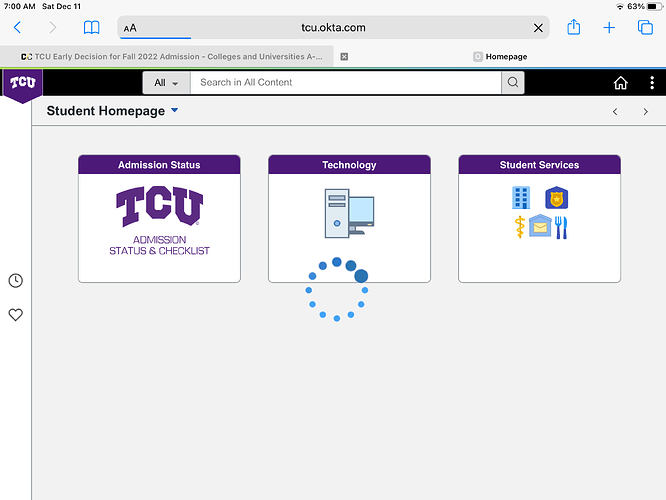Open the three-dot actions menu
Viewport: 666px width, 500px height.
point(652,83)
